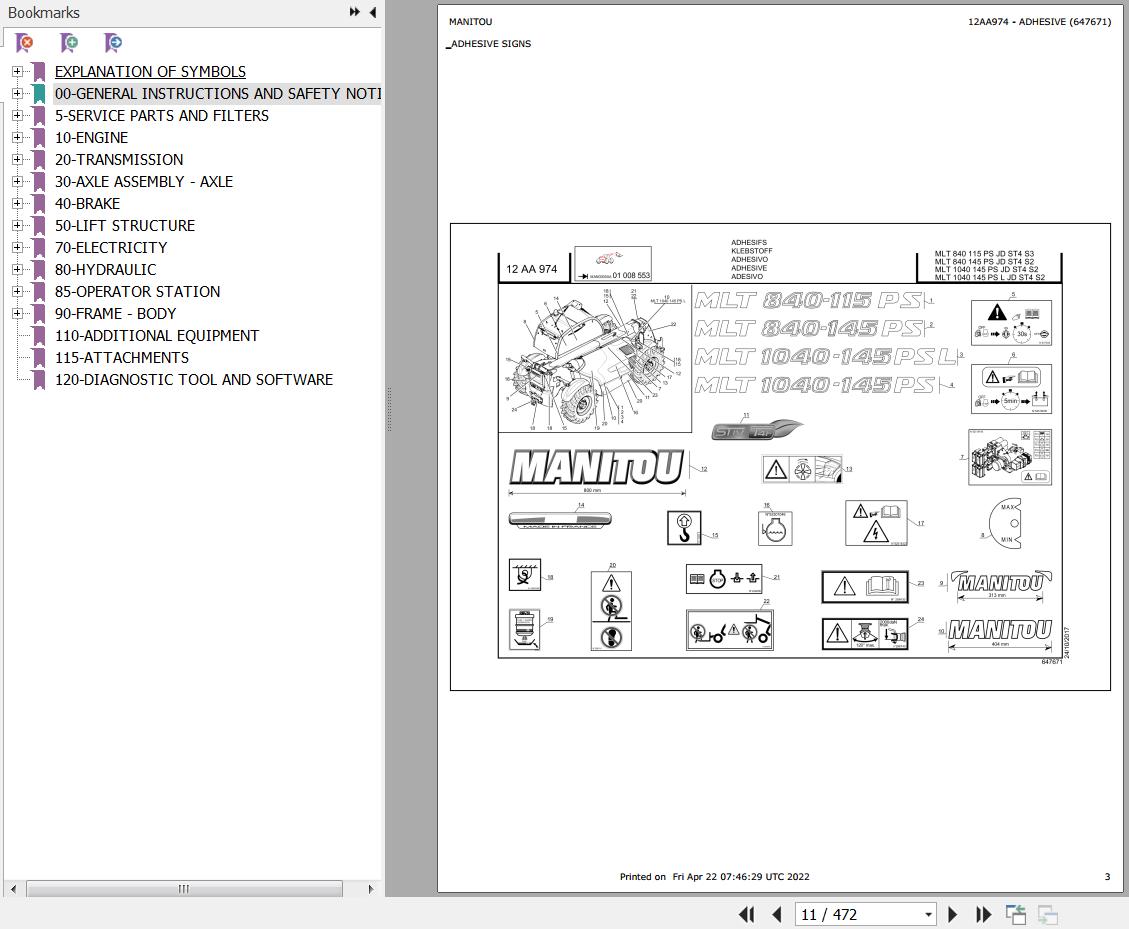Viewport: 1129px width, 929px height.
Task: Jump to last page button
Action: coord(983,915)
